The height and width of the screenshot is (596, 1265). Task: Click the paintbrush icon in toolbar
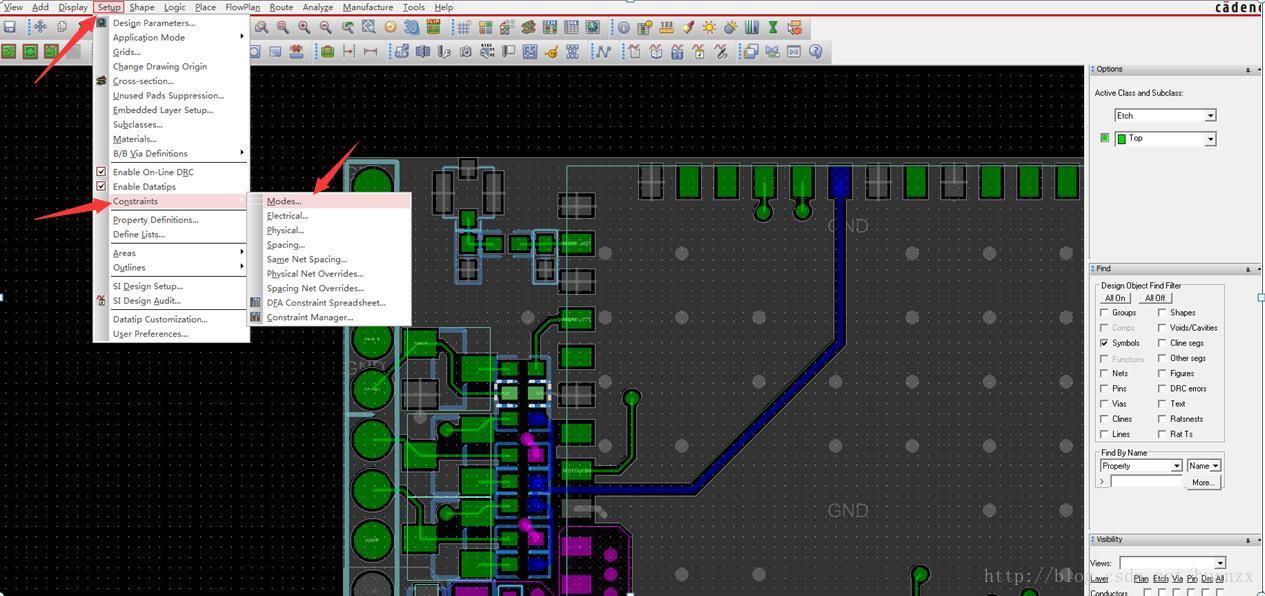point(688,27)
